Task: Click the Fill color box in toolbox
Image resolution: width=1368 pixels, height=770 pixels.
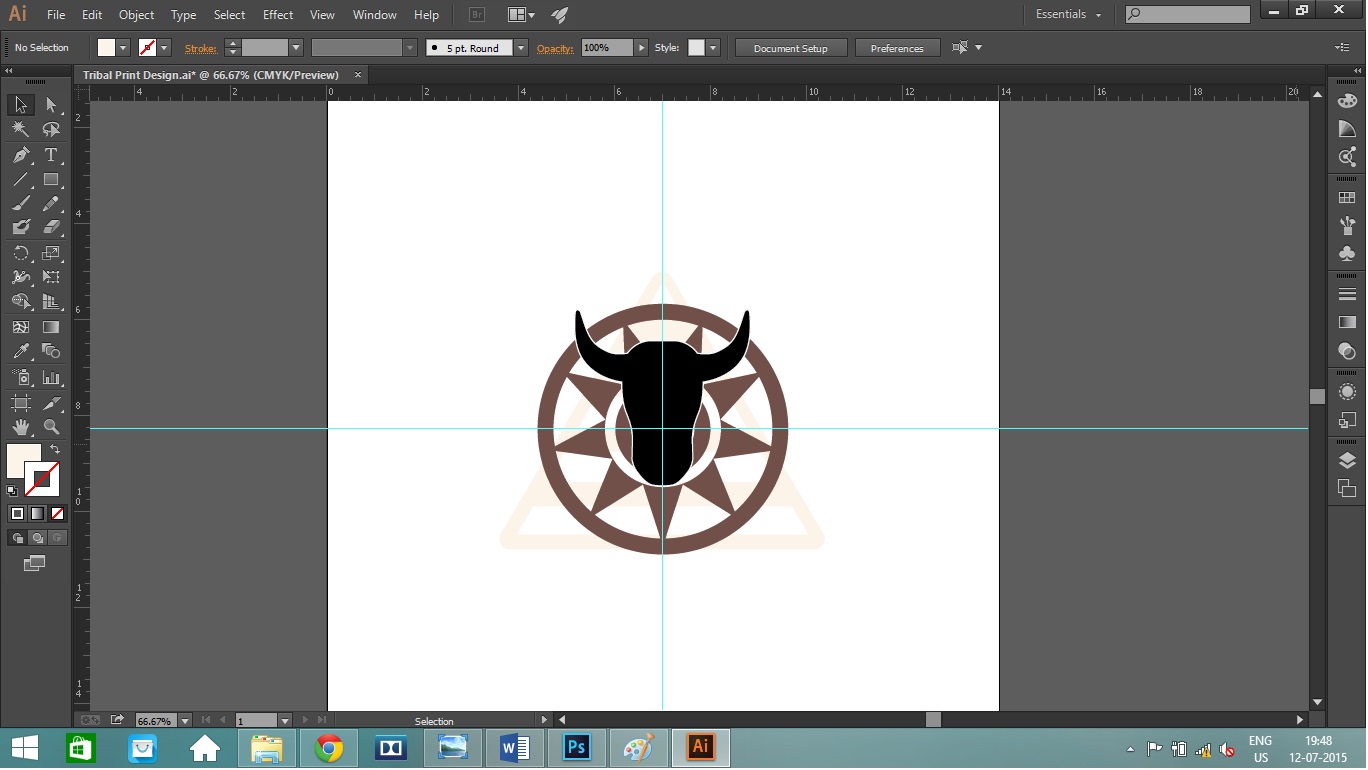Action: [x=24, y=461]
